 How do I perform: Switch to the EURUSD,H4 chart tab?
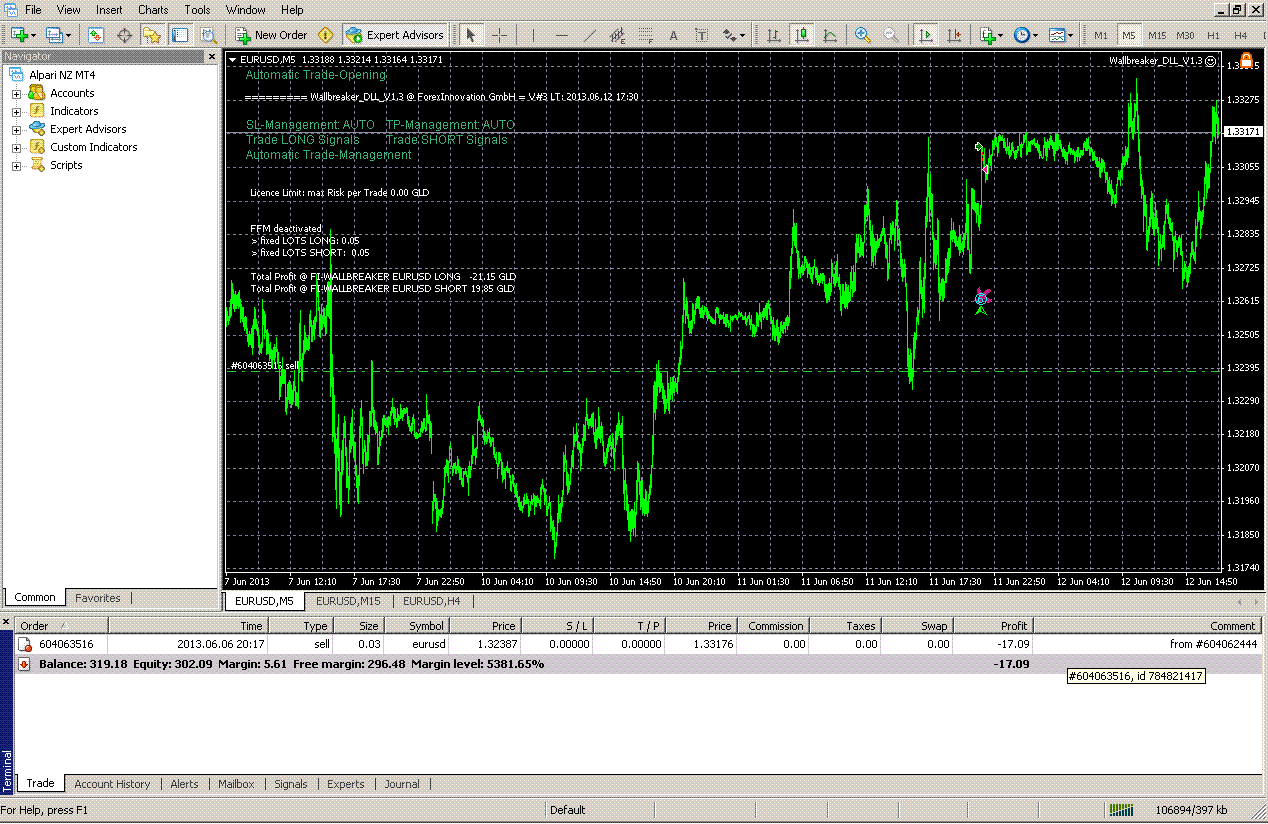(x=432, y=601)
